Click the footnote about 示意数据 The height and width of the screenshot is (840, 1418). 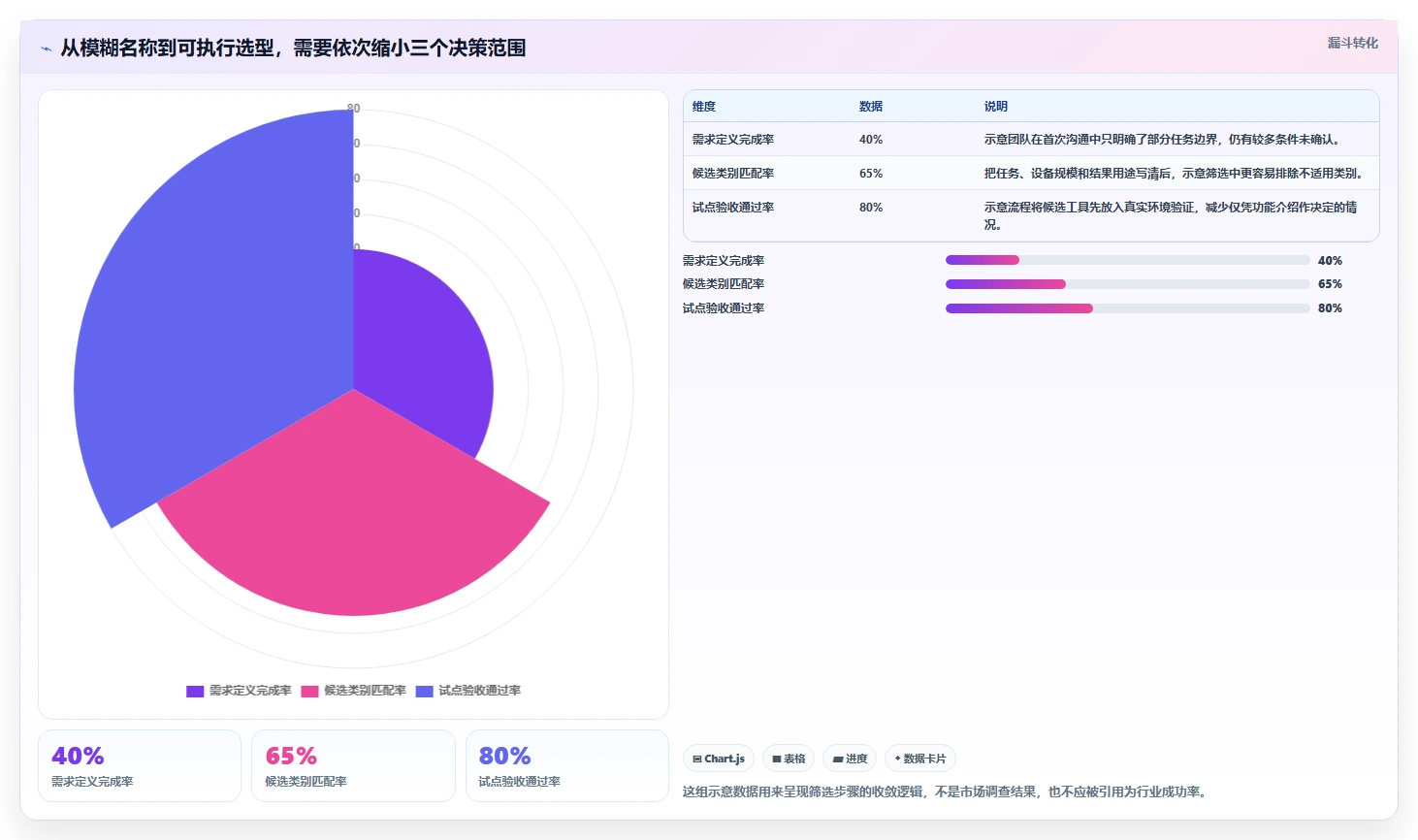click(947, 792)
